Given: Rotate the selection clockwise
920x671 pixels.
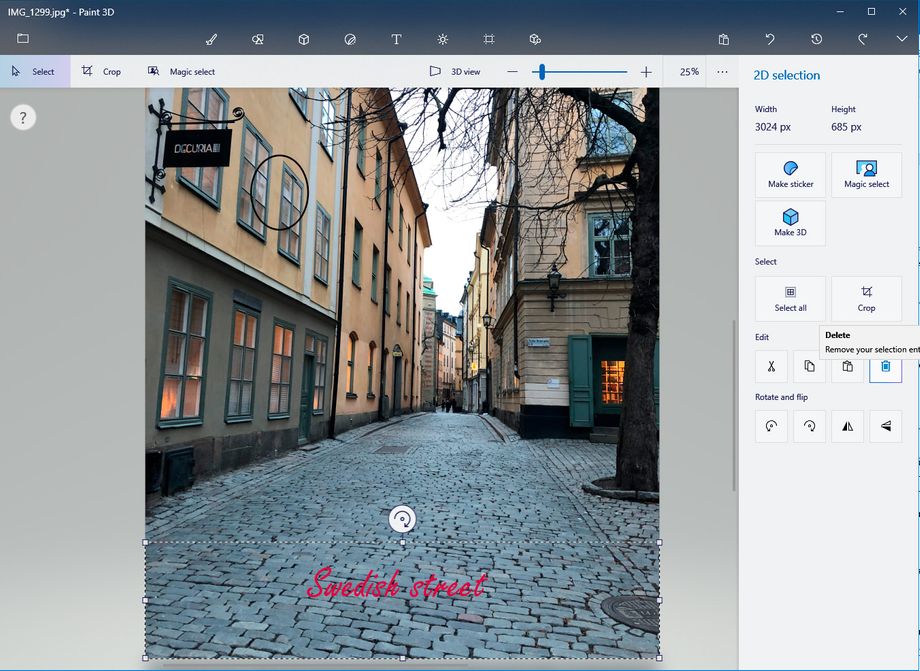Looking at the screenshot, I should (x=809, y=427).
